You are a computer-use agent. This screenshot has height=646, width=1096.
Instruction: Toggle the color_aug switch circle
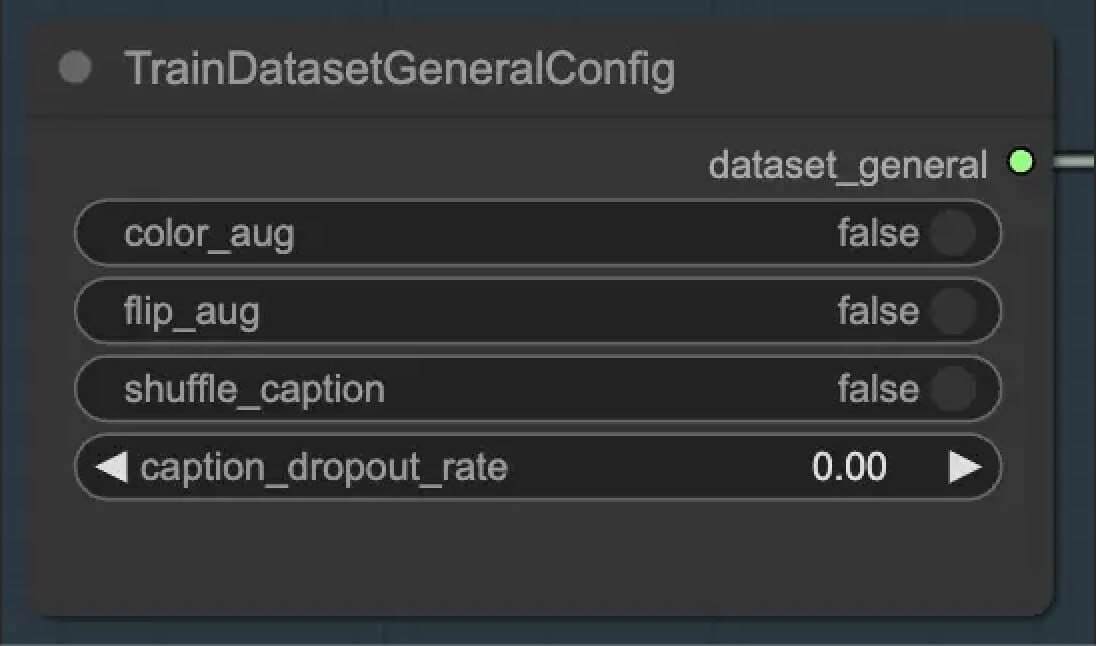[952, 234]
